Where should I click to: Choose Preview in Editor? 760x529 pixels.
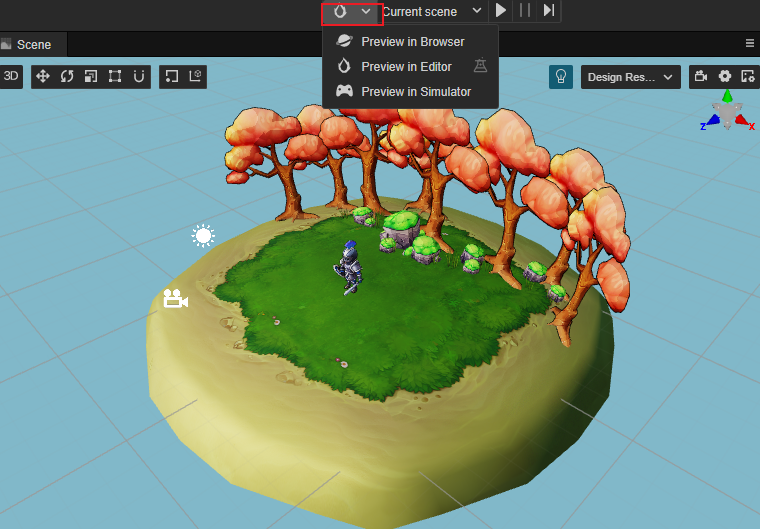(x=410, y=66)
